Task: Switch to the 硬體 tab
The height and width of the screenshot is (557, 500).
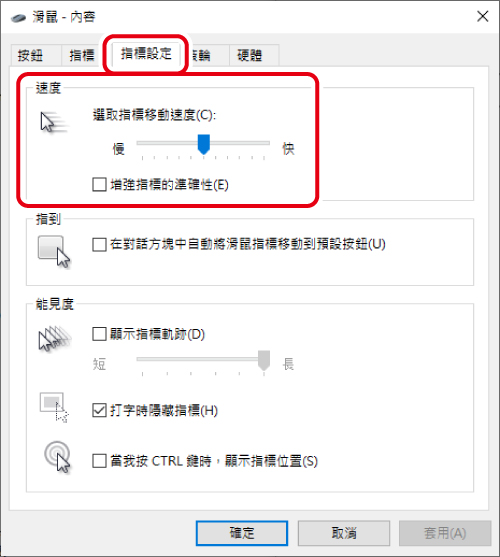Action: pos(254,55)
